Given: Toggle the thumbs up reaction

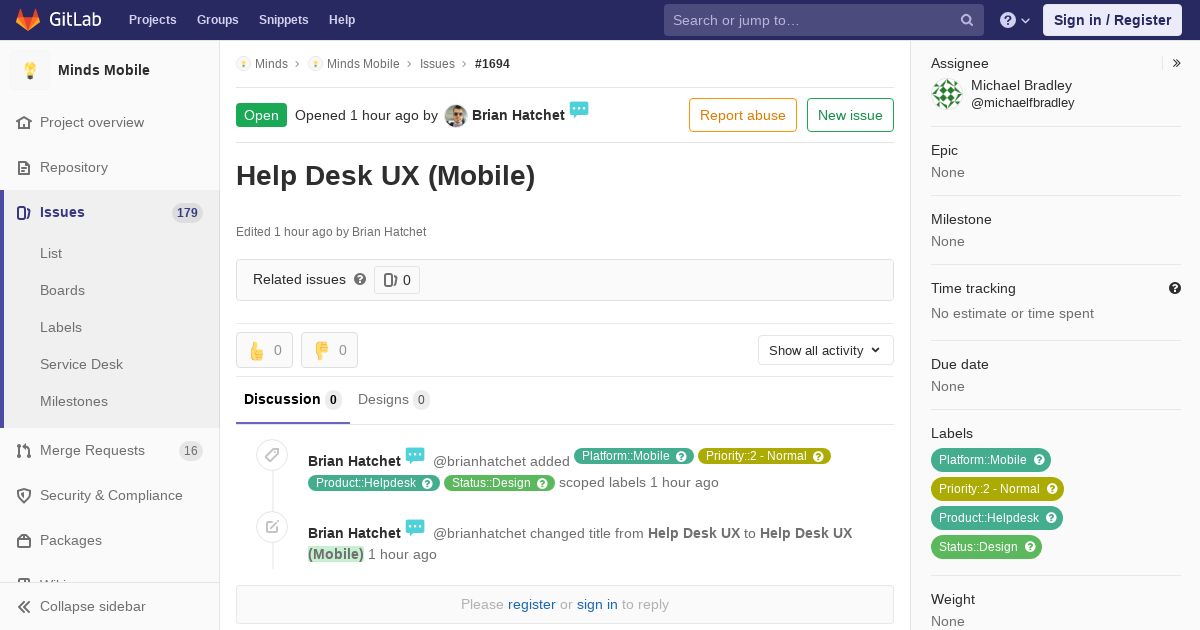Looking at the screenshot, I should pos(264,350).
